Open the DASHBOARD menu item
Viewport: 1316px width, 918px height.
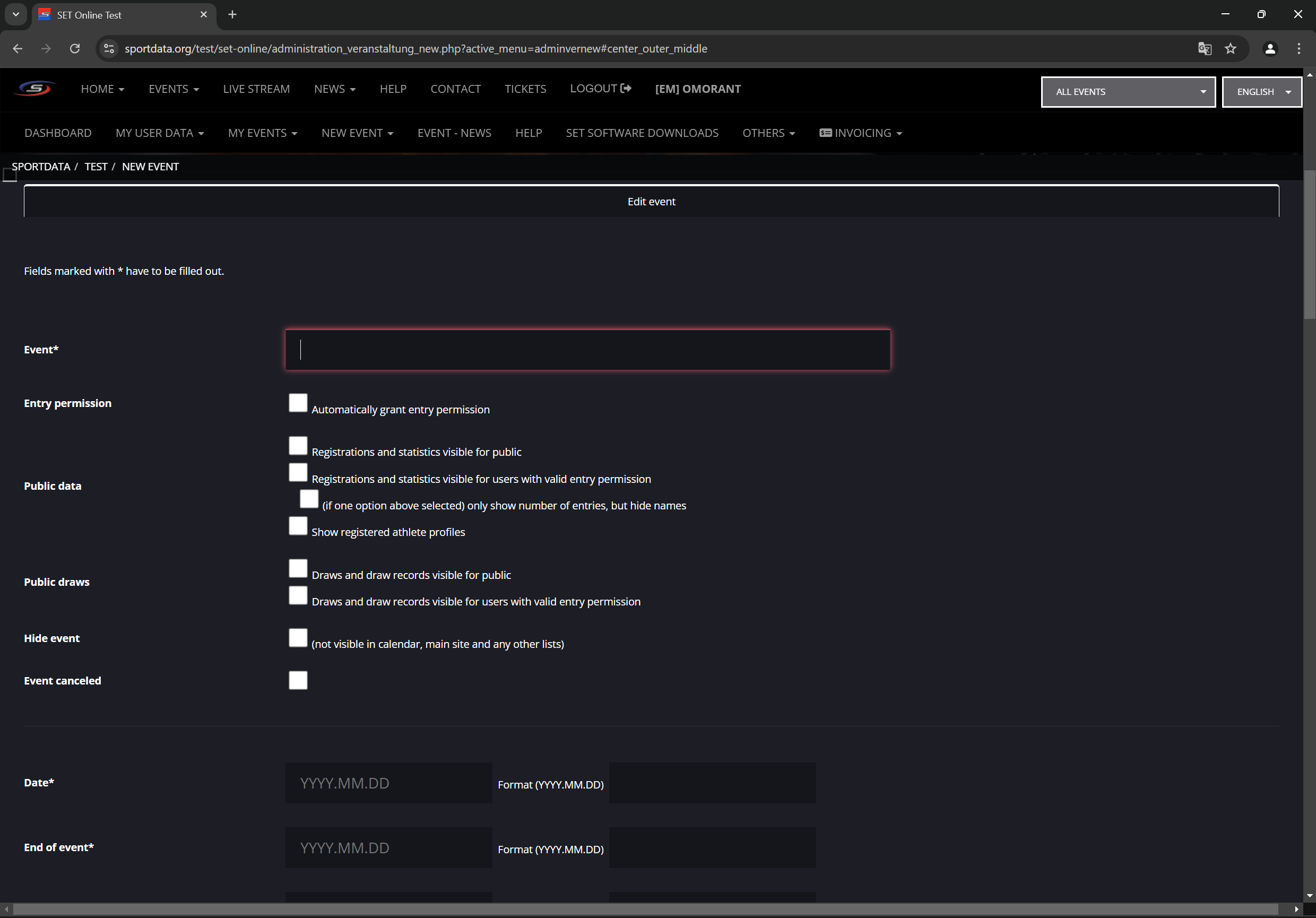click(x=58, y=133)
